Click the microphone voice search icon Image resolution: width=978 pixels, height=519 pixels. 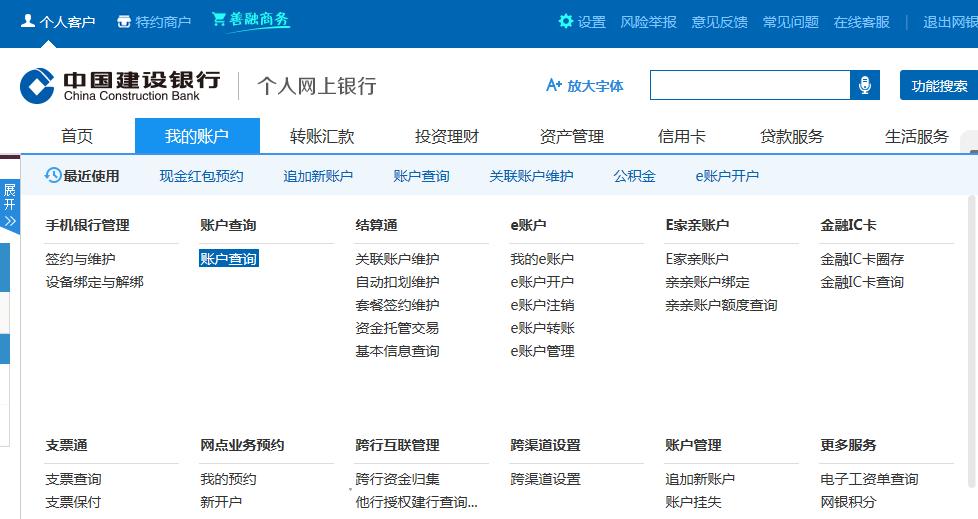click(x=864, y=85)
